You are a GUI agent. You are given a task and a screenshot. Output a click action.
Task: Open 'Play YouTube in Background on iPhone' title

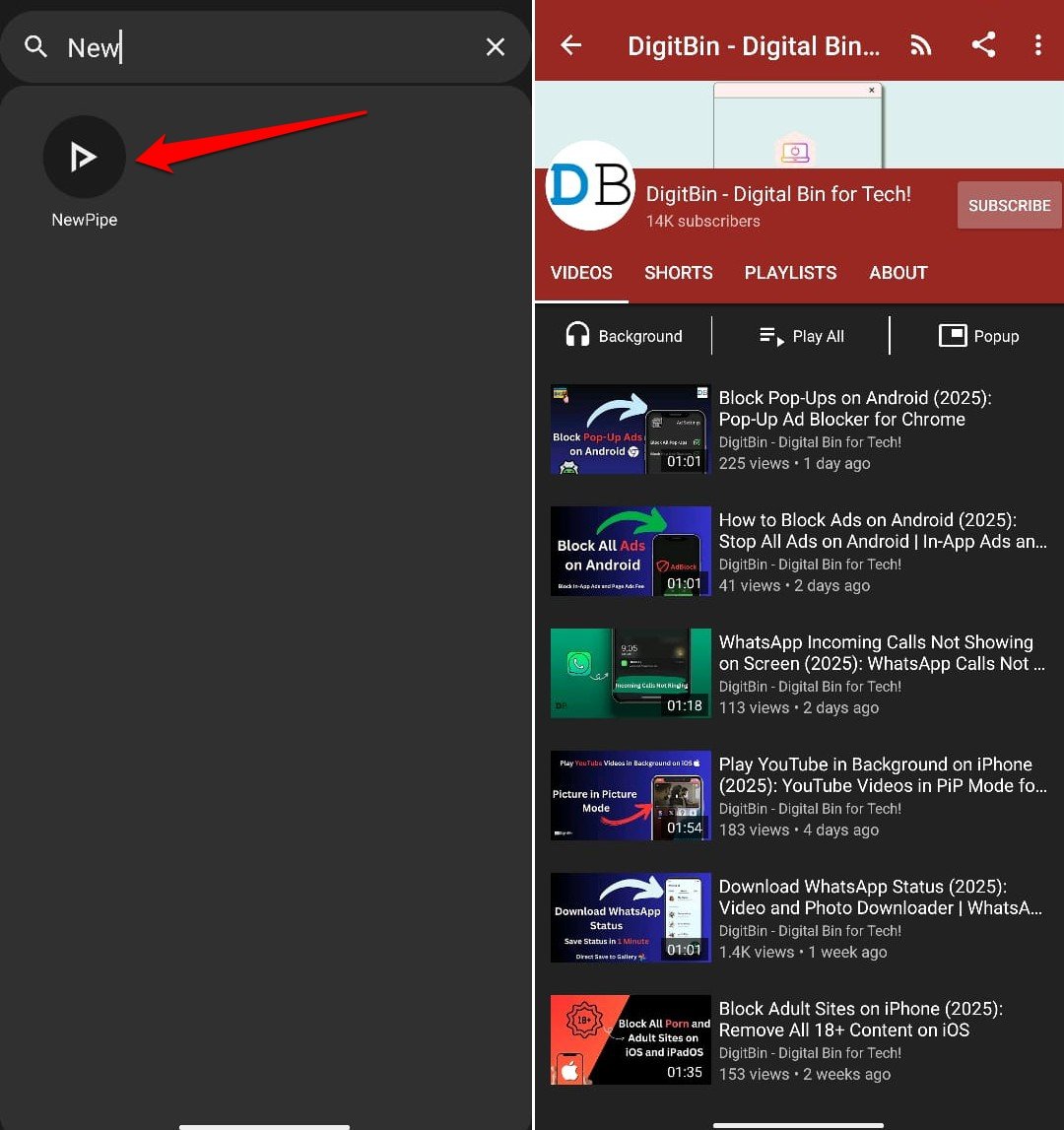883,775
